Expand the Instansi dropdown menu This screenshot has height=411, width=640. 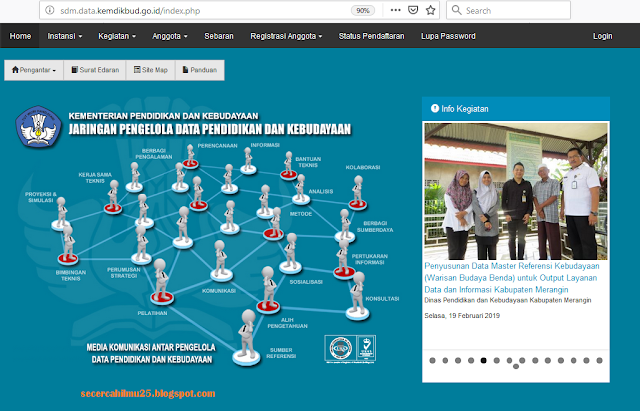64,36
